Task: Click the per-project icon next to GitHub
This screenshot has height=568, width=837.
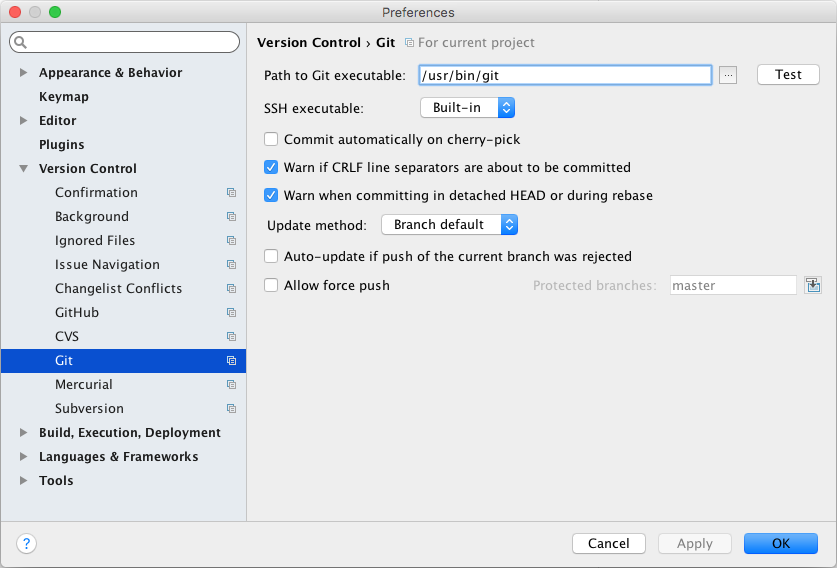Action: [231, 313]
